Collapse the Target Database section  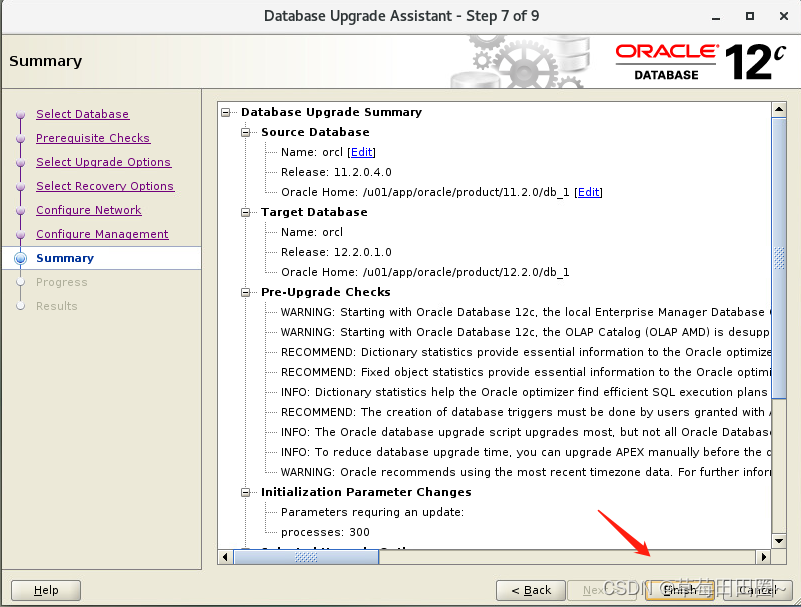pos(246,213)
